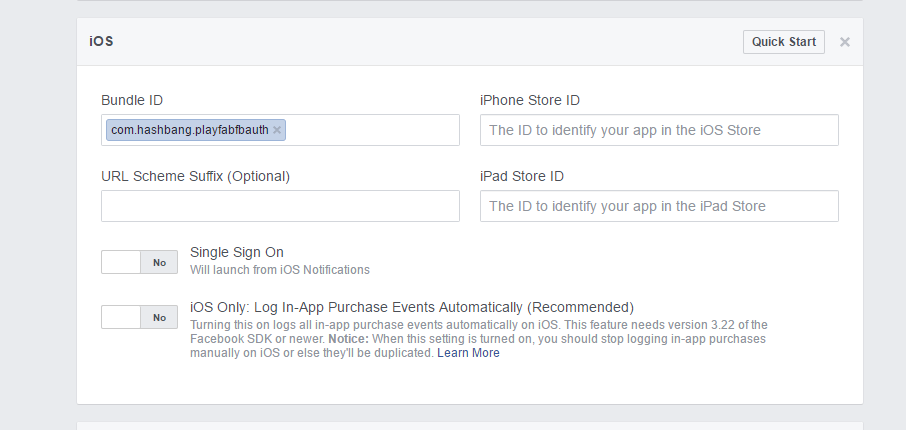Image resolution: width=906 pixels, height=430 pixels.
Task: Click the URL Scheme Suffix (Optional) label
Action: click(195, 176)
